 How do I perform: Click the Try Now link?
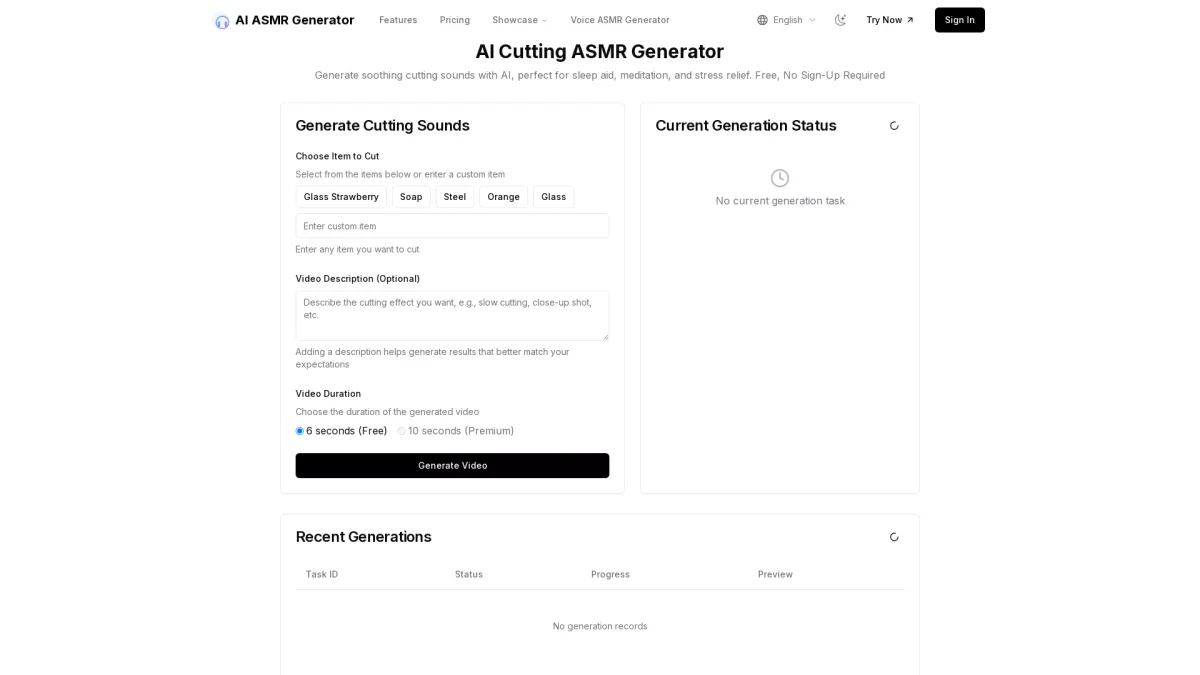[889, 20]
